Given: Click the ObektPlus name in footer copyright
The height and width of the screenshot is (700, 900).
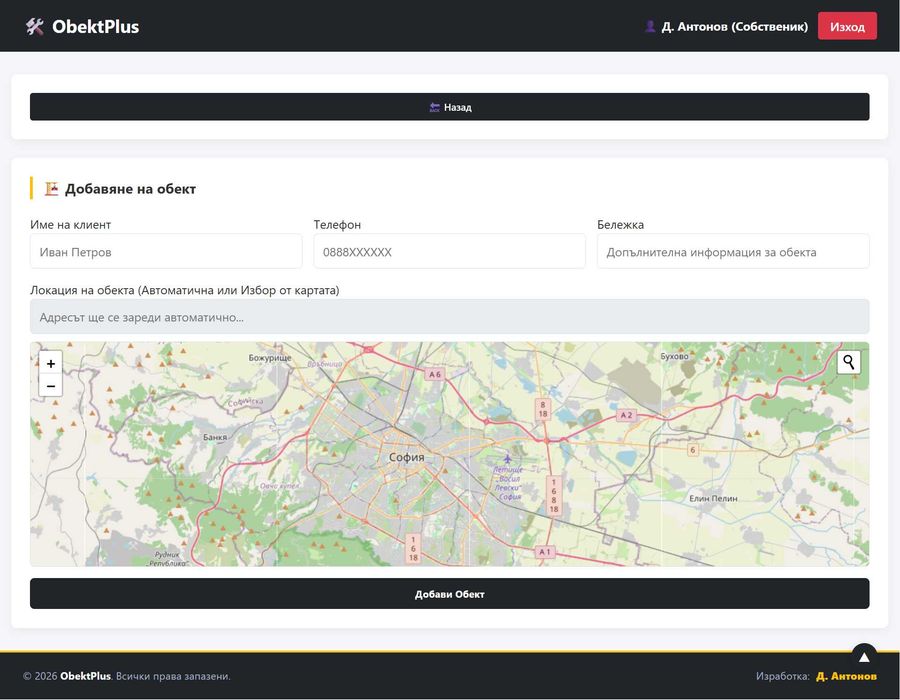Looking at the screenshot, I should point(85,676).
